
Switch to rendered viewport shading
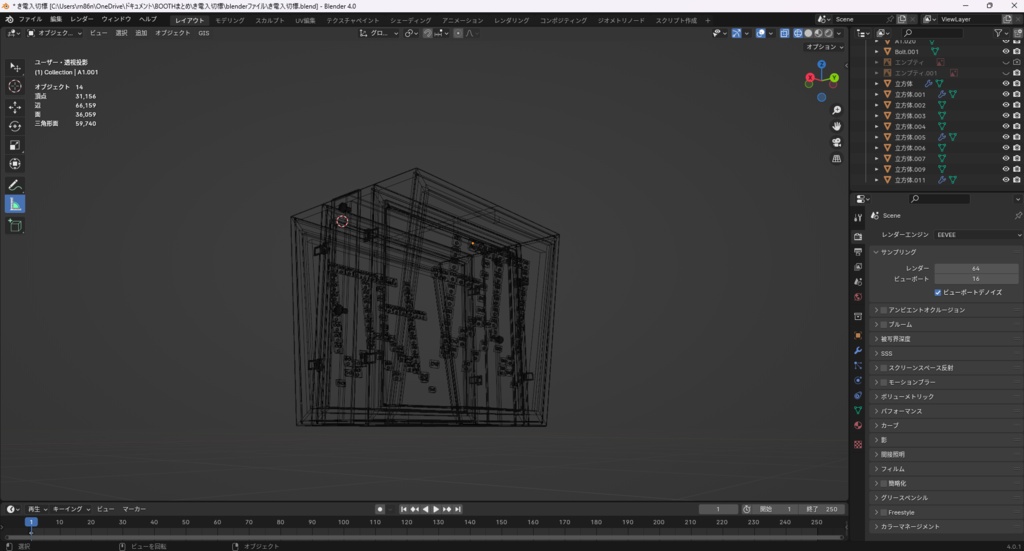tap(829, 33)
